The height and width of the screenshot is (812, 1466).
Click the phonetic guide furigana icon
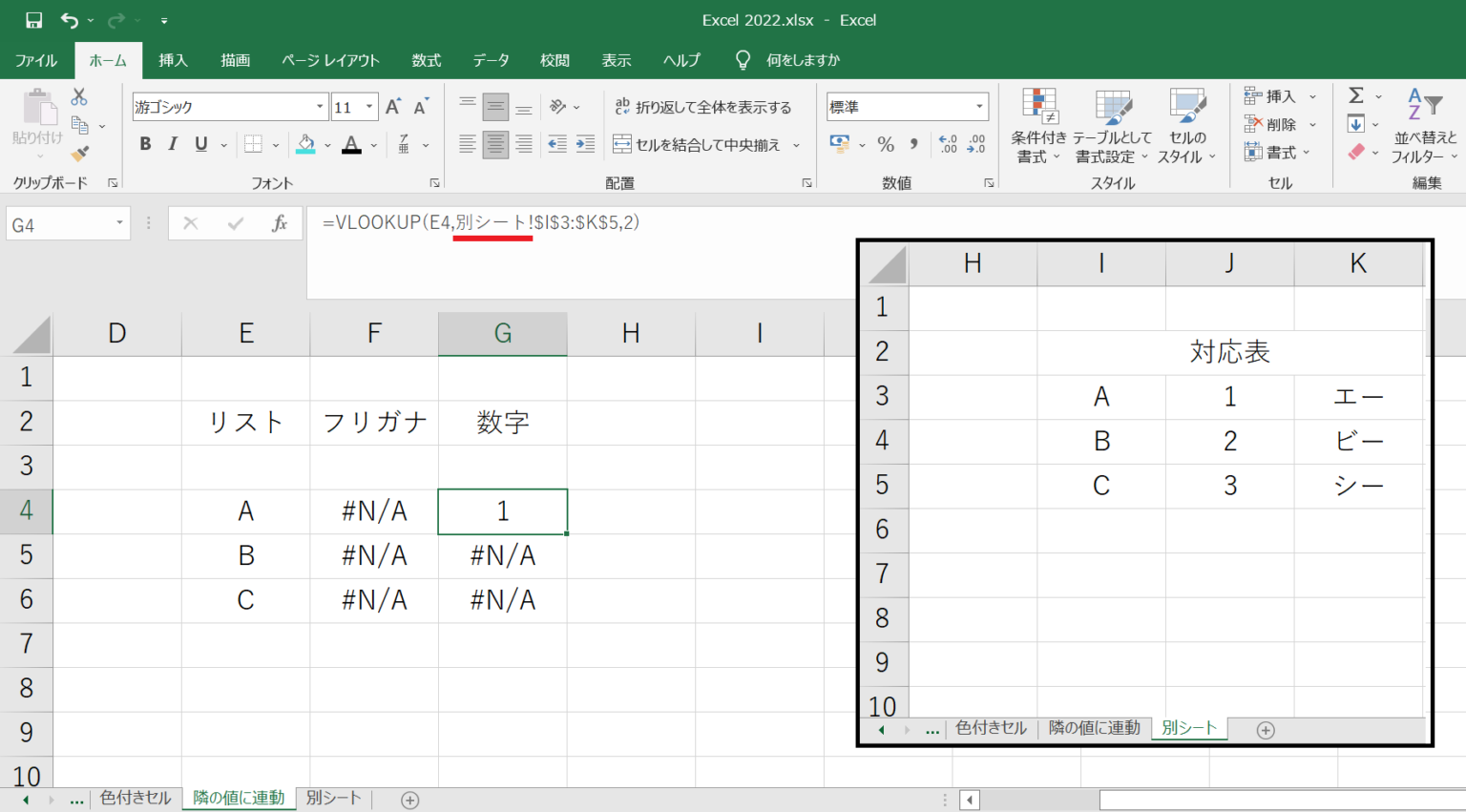point(404,144)
